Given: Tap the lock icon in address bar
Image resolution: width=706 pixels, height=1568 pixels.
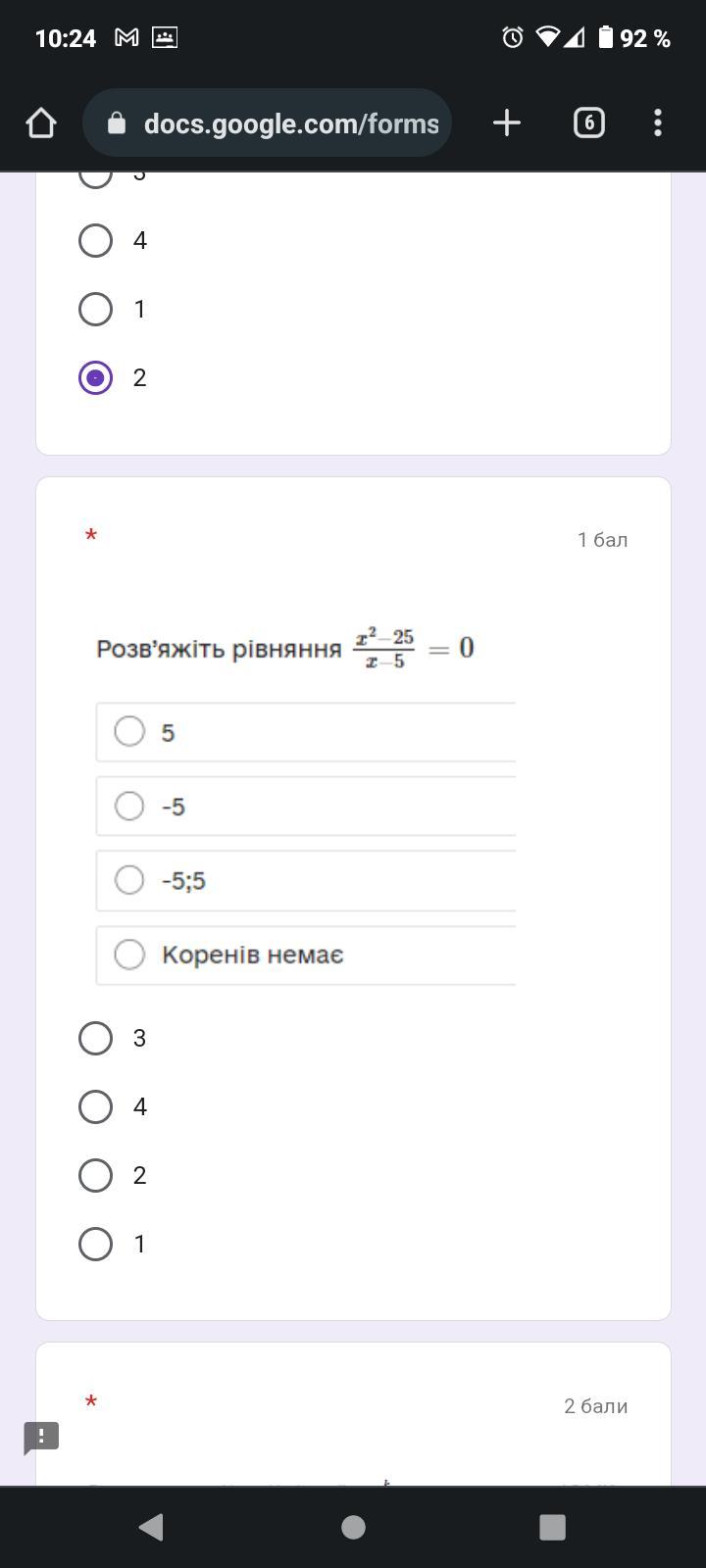Looking at the screenshot, I should pos(117,122).
